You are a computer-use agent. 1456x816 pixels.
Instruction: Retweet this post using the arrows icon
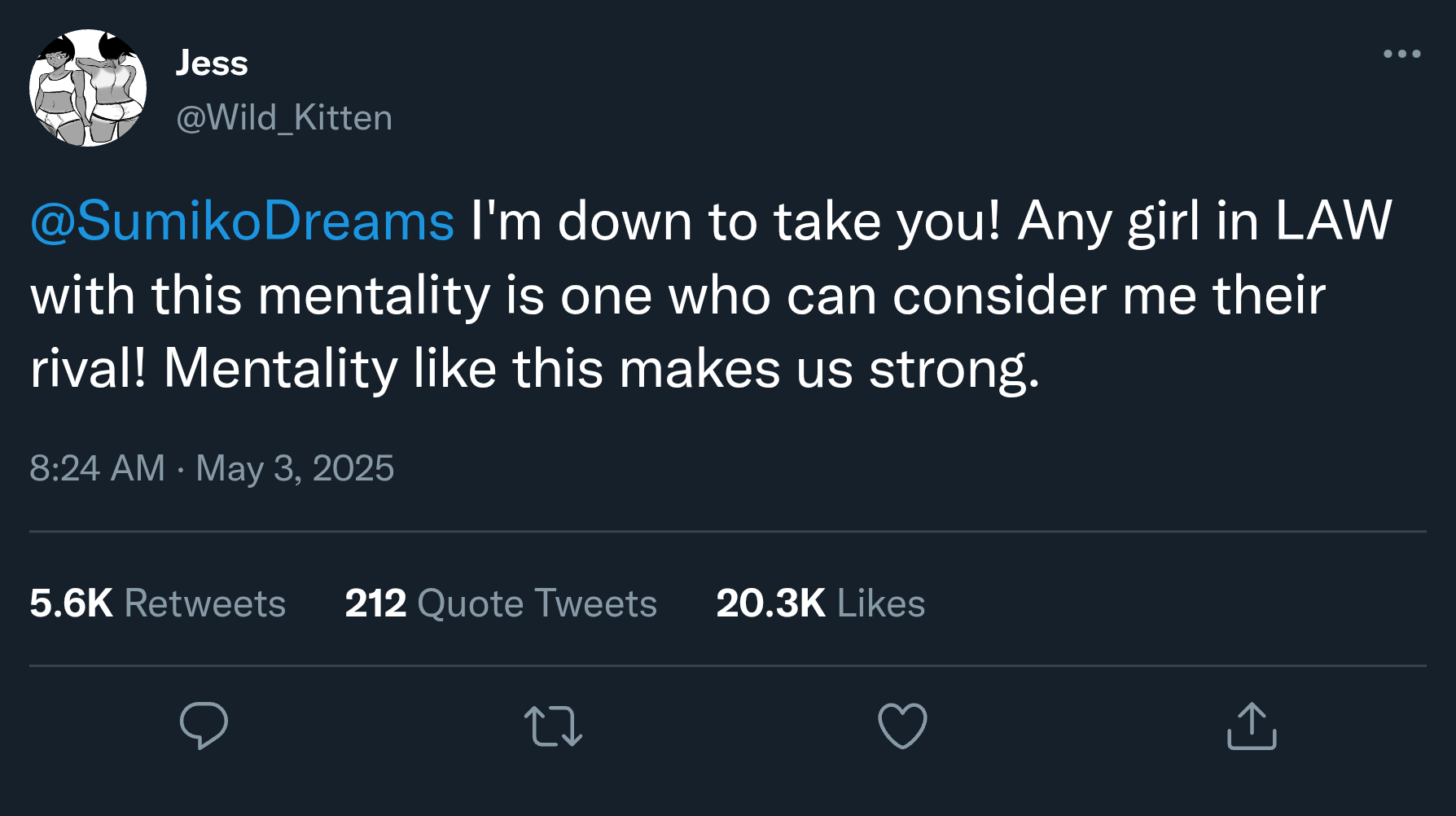pos(553,726)
